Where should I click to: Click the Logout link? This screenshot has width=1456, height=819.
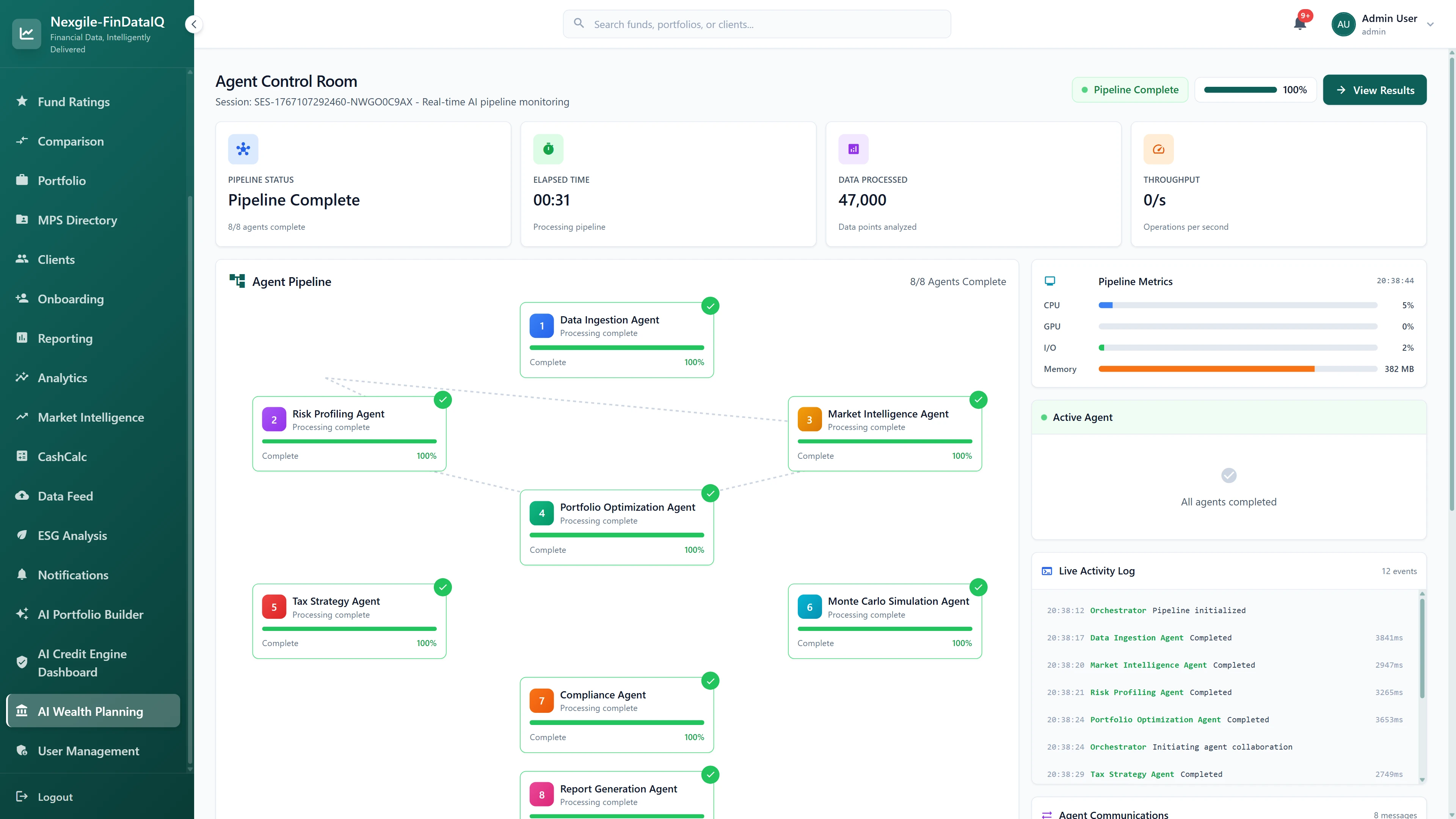pos(55,797)
